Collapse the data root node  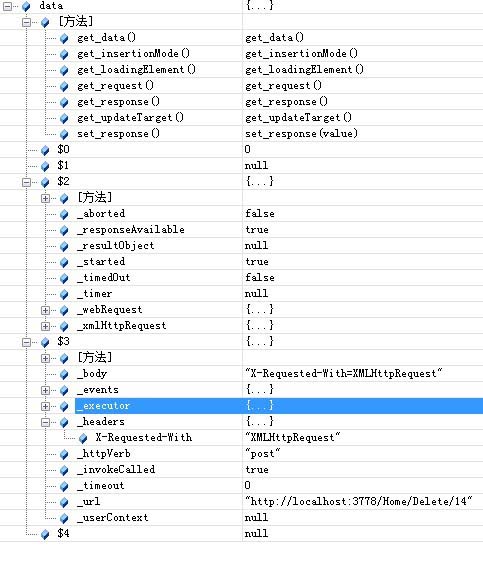[x=7, y=6]
